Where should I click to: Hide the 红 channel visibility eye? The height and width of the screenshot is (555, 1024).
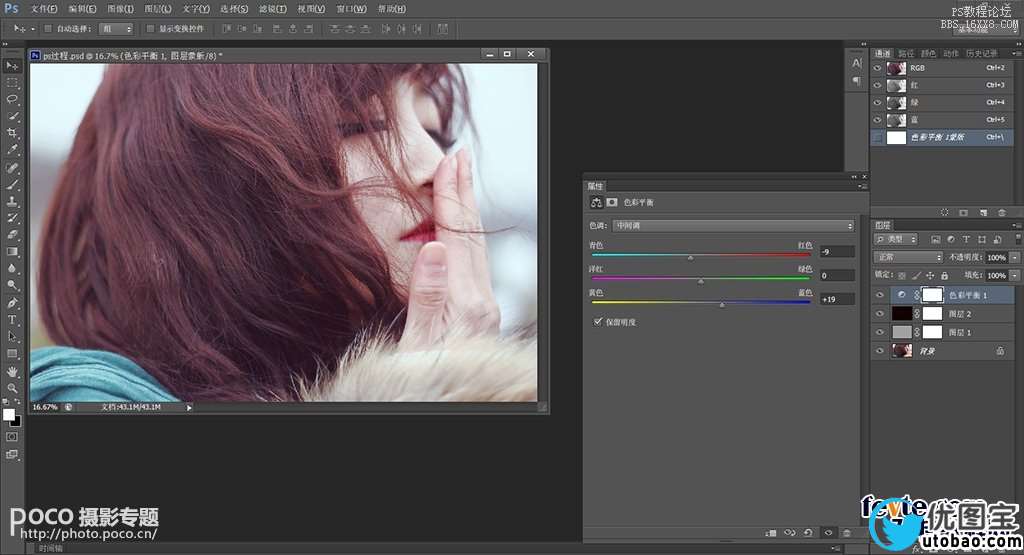pyautogui.click(x=878, y=86)
